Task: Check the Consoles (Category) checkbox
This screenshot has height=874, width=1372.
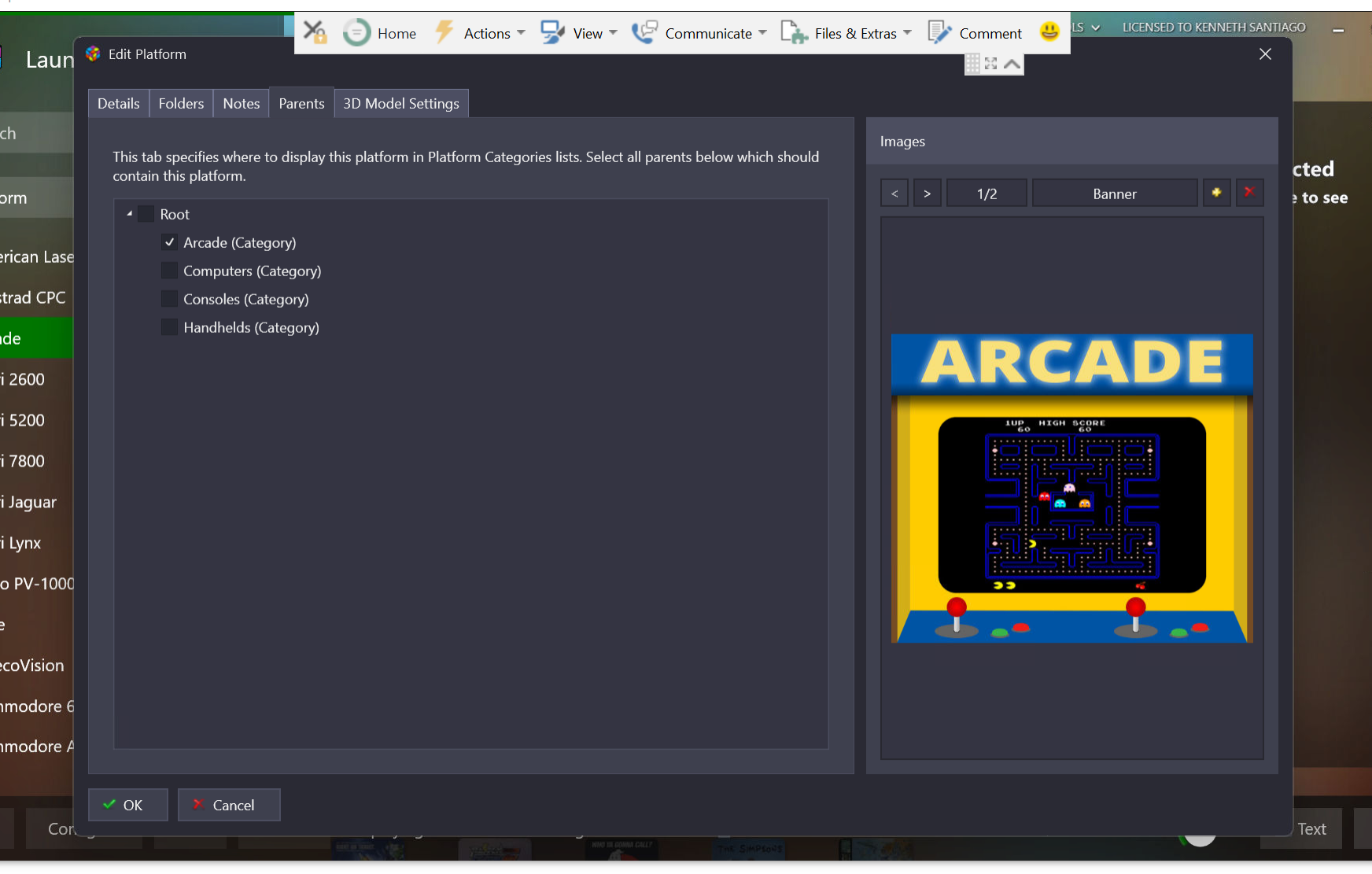Action: tap(169, 299)
